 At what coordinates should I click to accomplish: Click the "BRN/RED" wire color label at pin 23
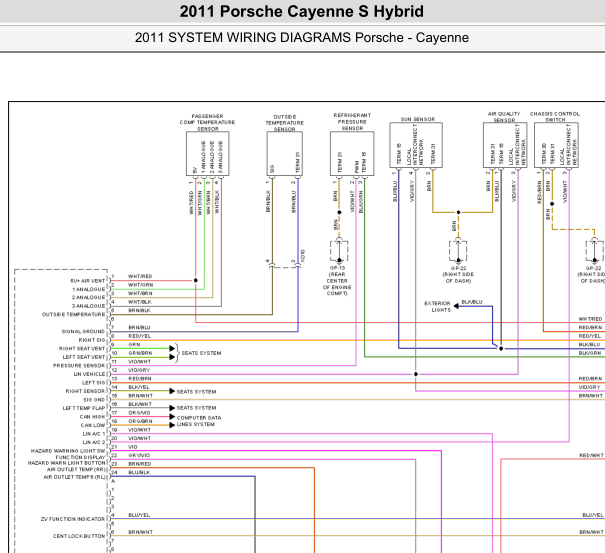pyautogui.click(x=140, y=464)
